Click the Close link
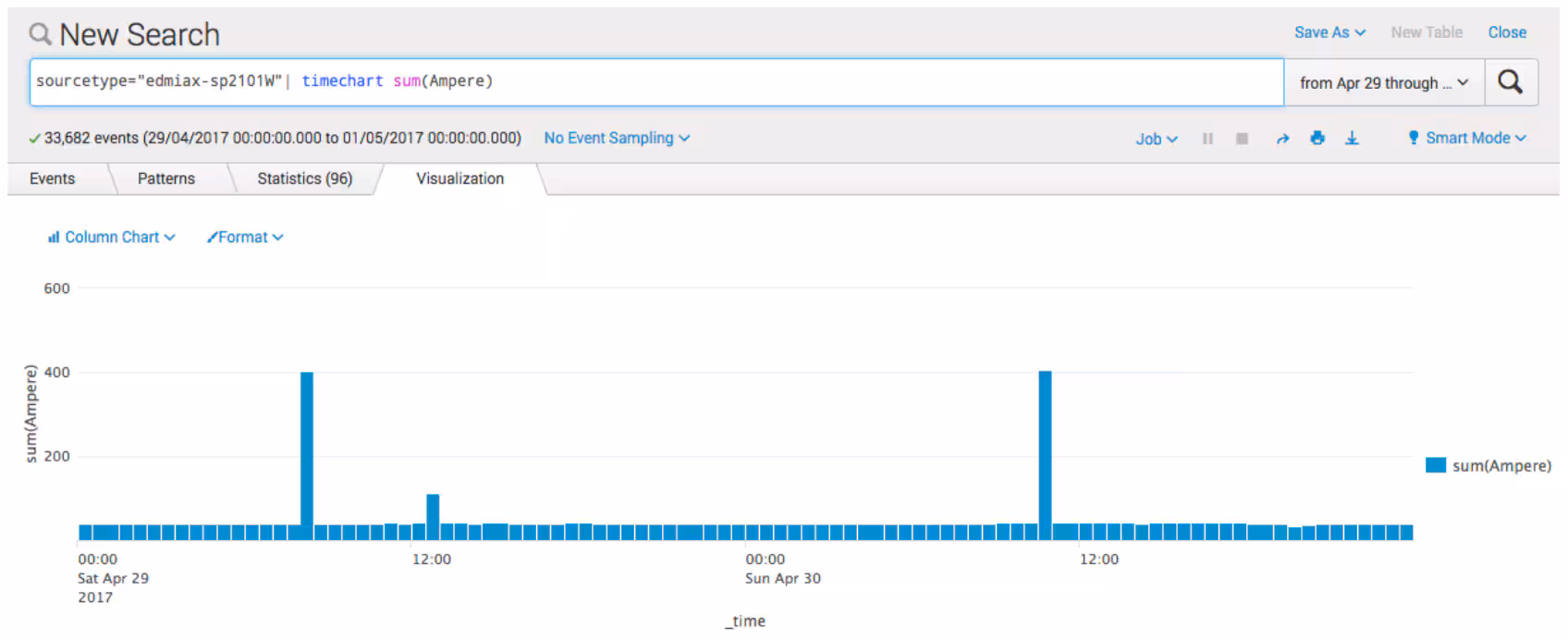This screenshot has height=640, width=1568. point(1506,32)
